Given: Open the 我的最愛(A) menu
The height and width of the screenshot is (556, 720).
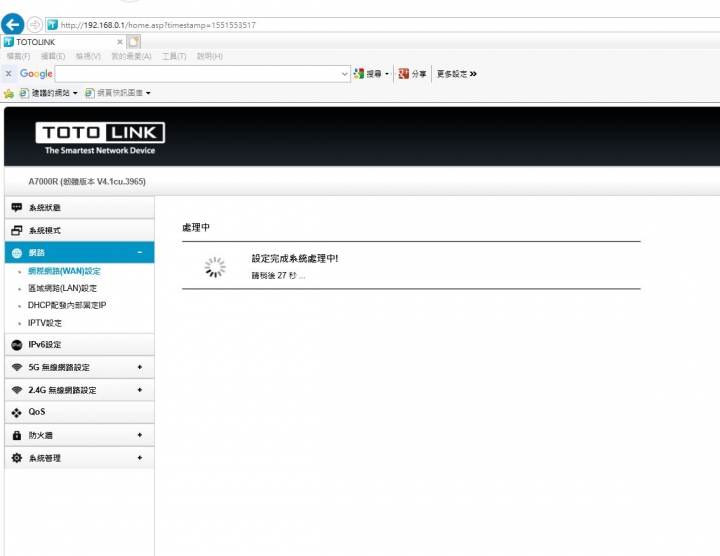Looking at the screenshot, I should coord(131,56).
